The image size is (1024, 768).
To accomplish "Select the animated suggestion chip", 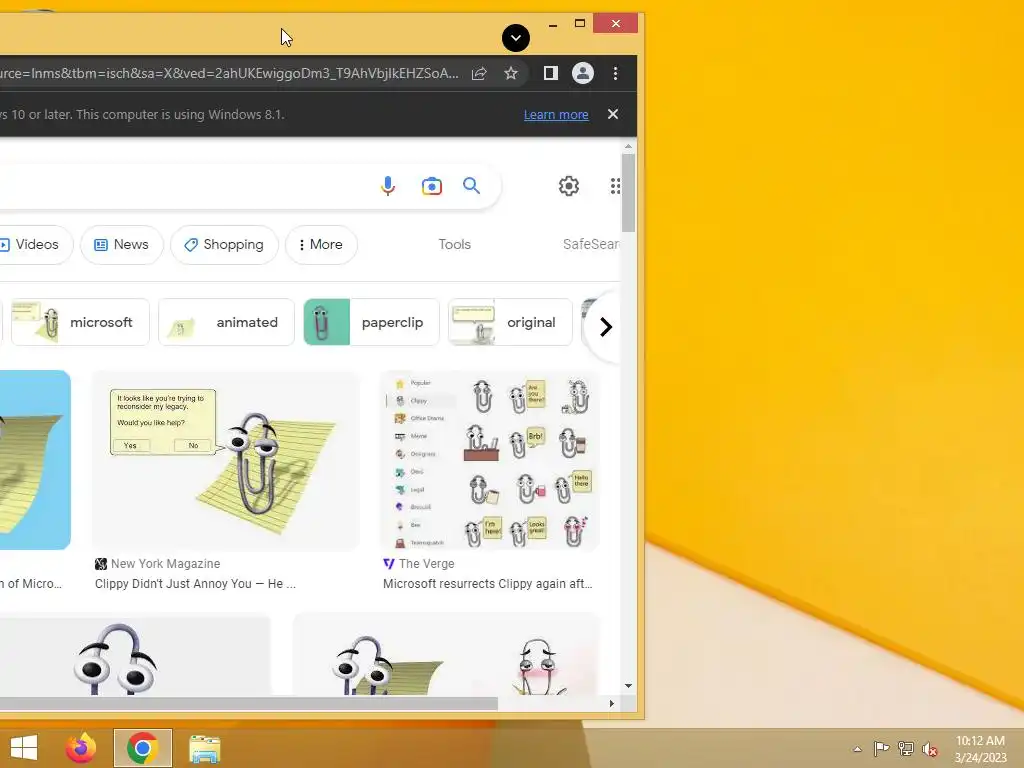I will 226,322.
